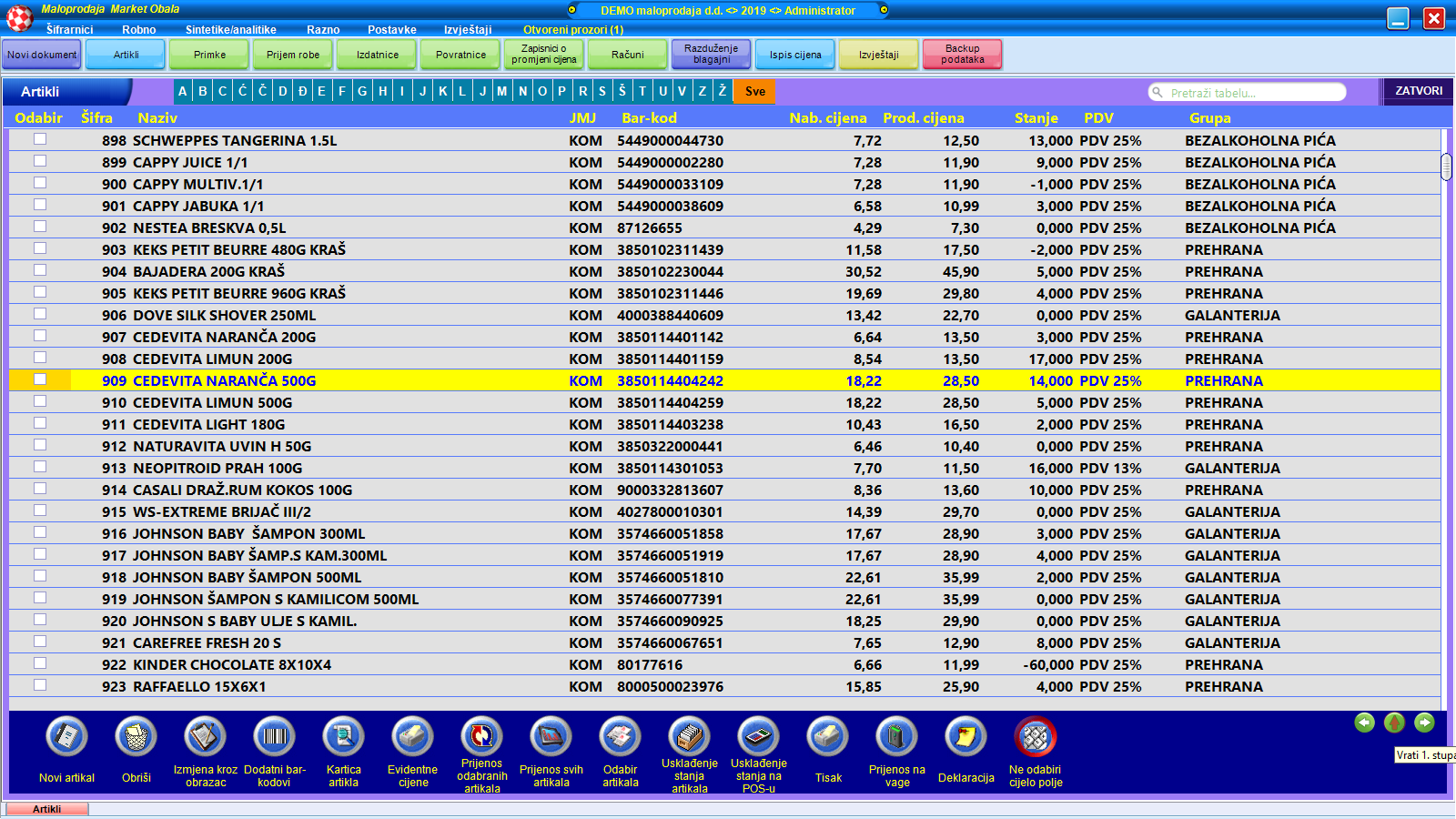
Task: Open Kartica artikla icon
Action: click(x=343, y=737)
